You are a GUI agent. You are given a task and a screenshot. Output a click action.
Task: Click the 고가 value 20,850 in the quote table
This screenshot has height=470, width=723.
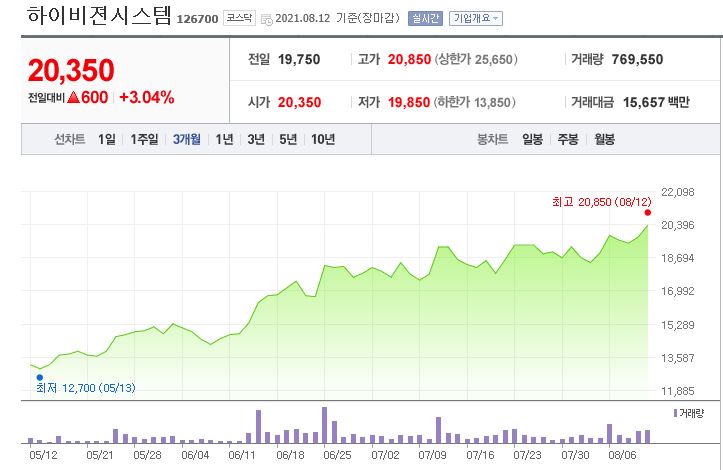point(409,59)
